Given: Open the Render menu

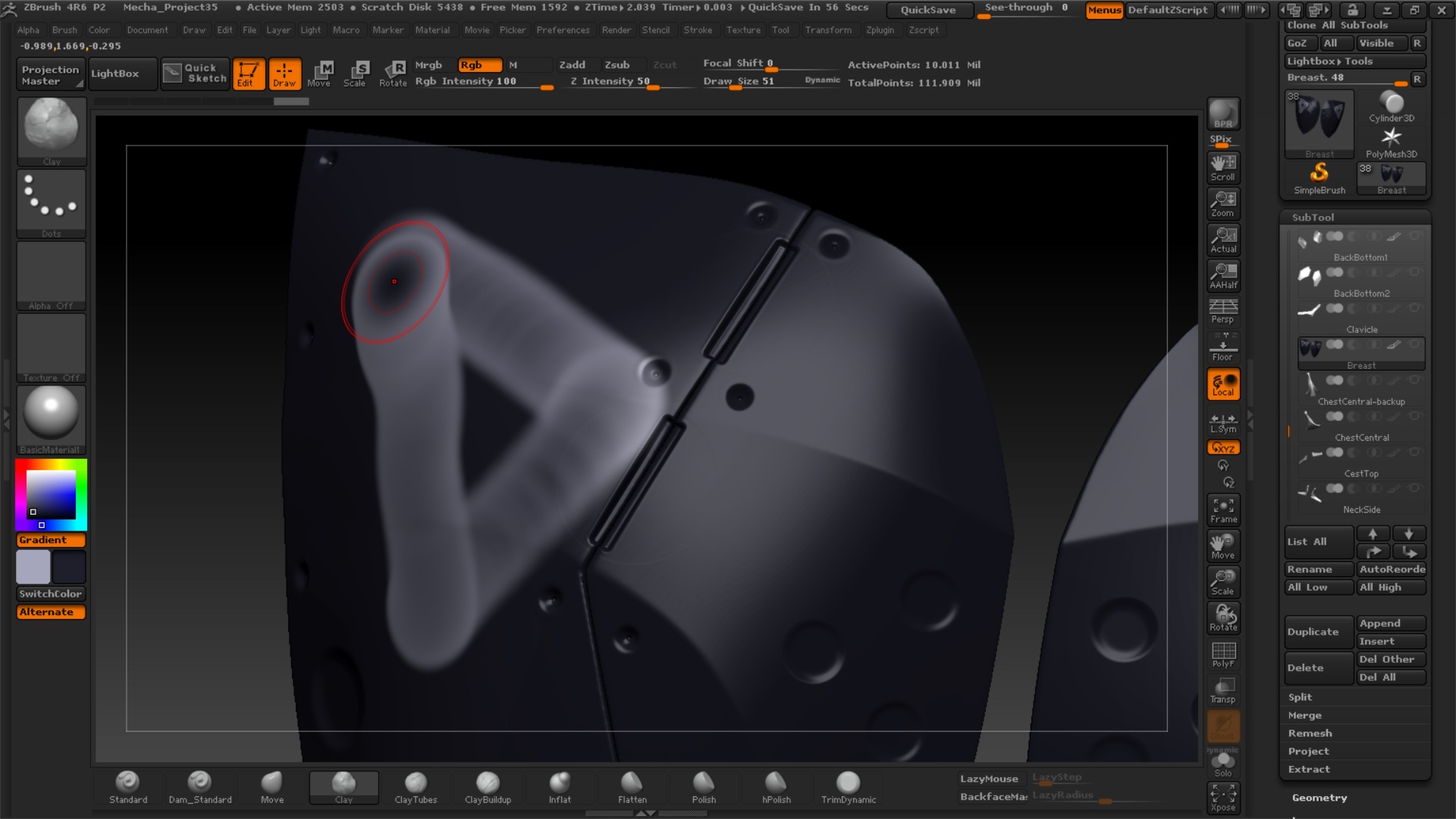Looking at the screenshot, I should tap(616, 30).
